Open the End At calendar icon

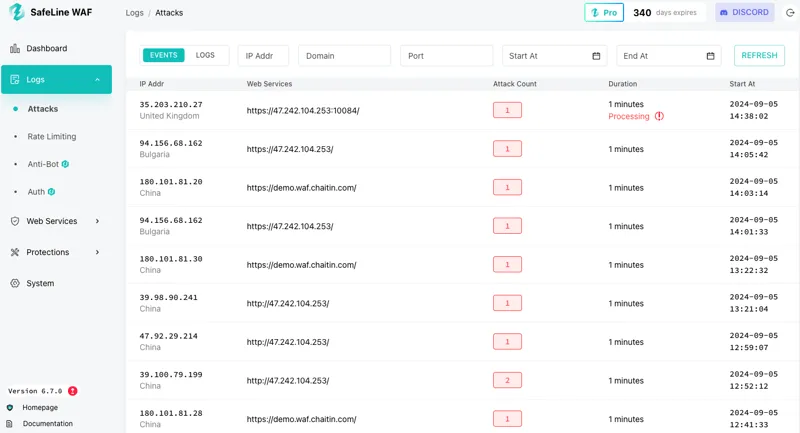click(710, 56)
